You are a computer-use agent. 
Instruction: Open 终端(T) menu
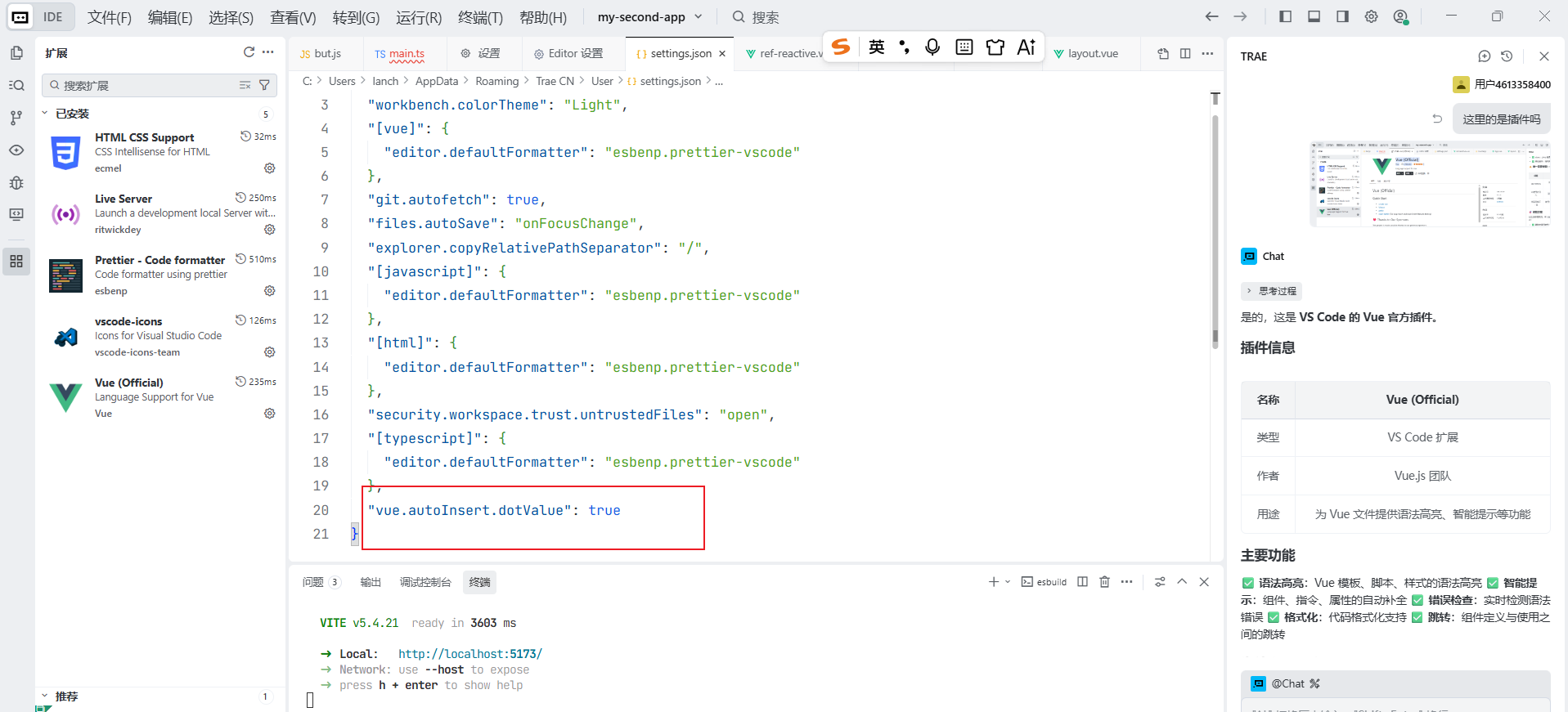click(x=481, y=17)
